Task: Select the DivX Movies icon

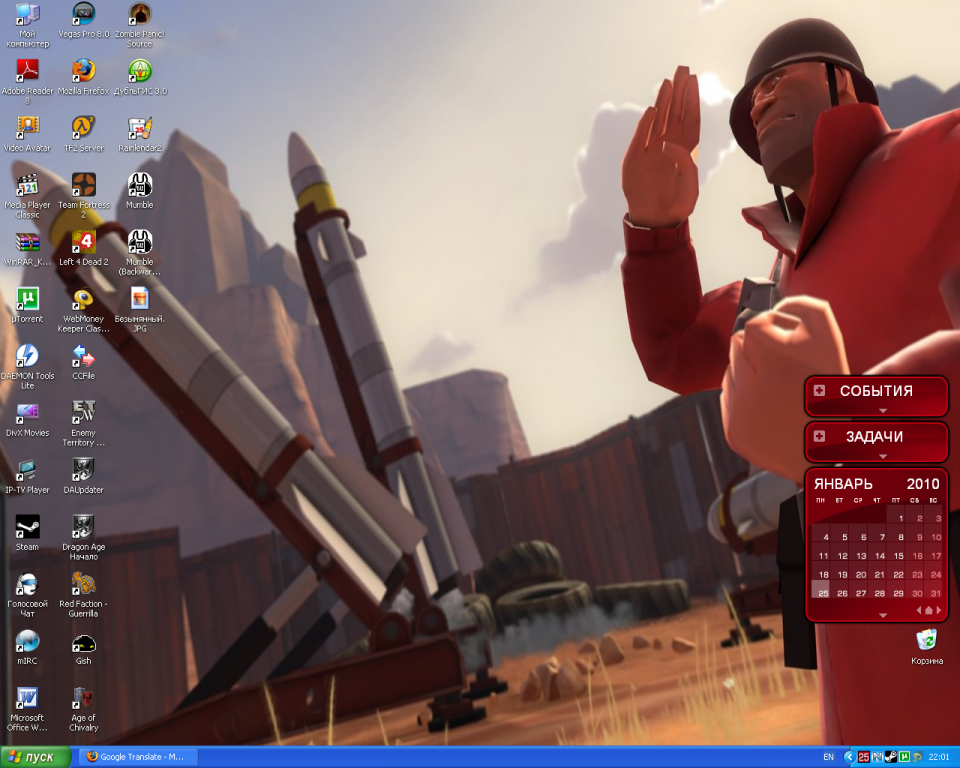Action: 27,419
